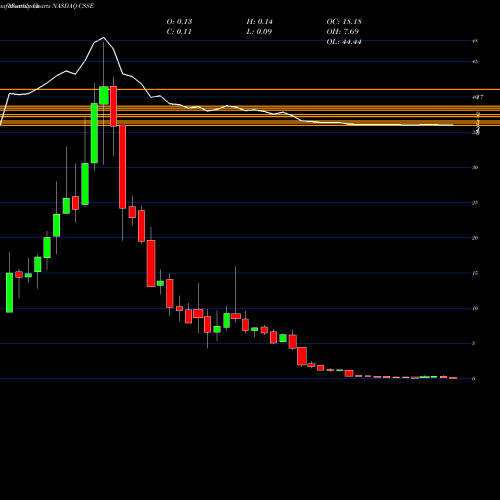Click the 'NASDAQ CSSE' chart title
The height and width of the screenshot is (500, 500).
(x=73, y=6)
